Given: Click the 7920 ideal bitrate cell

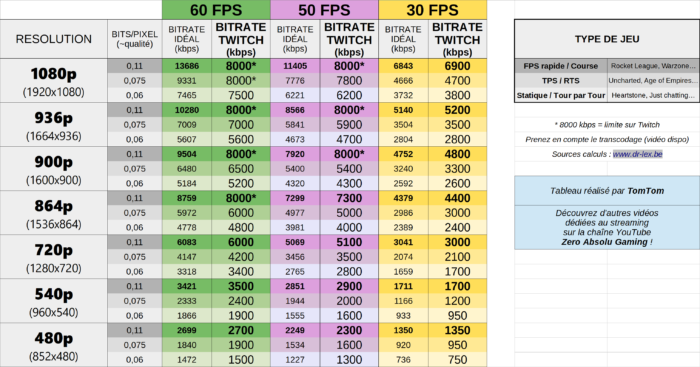Looking at the screenshot, I should click(295, 154).
